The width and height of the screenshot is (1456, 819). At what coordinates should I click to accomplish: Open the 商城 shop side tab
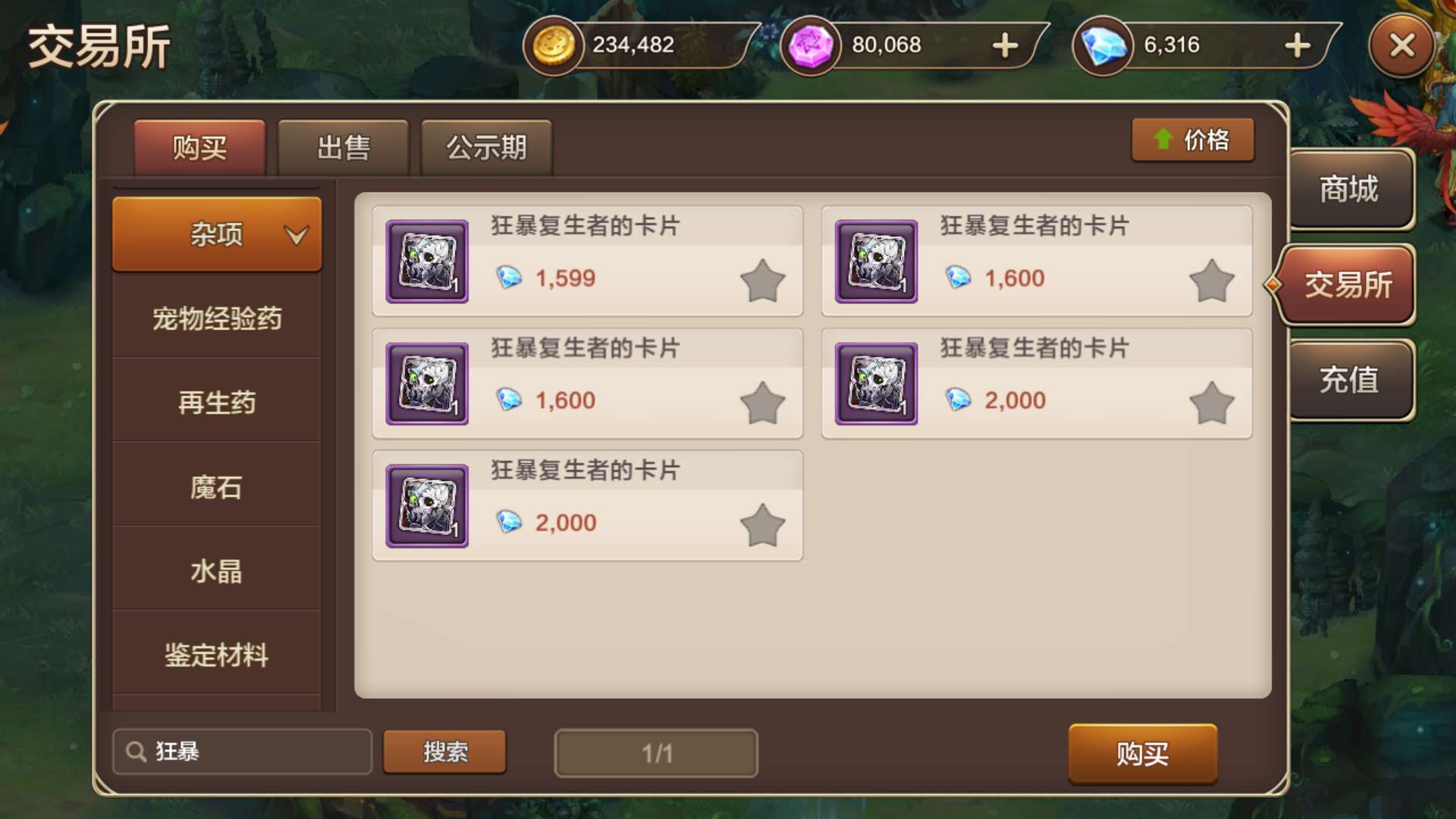click(1350, 189)
